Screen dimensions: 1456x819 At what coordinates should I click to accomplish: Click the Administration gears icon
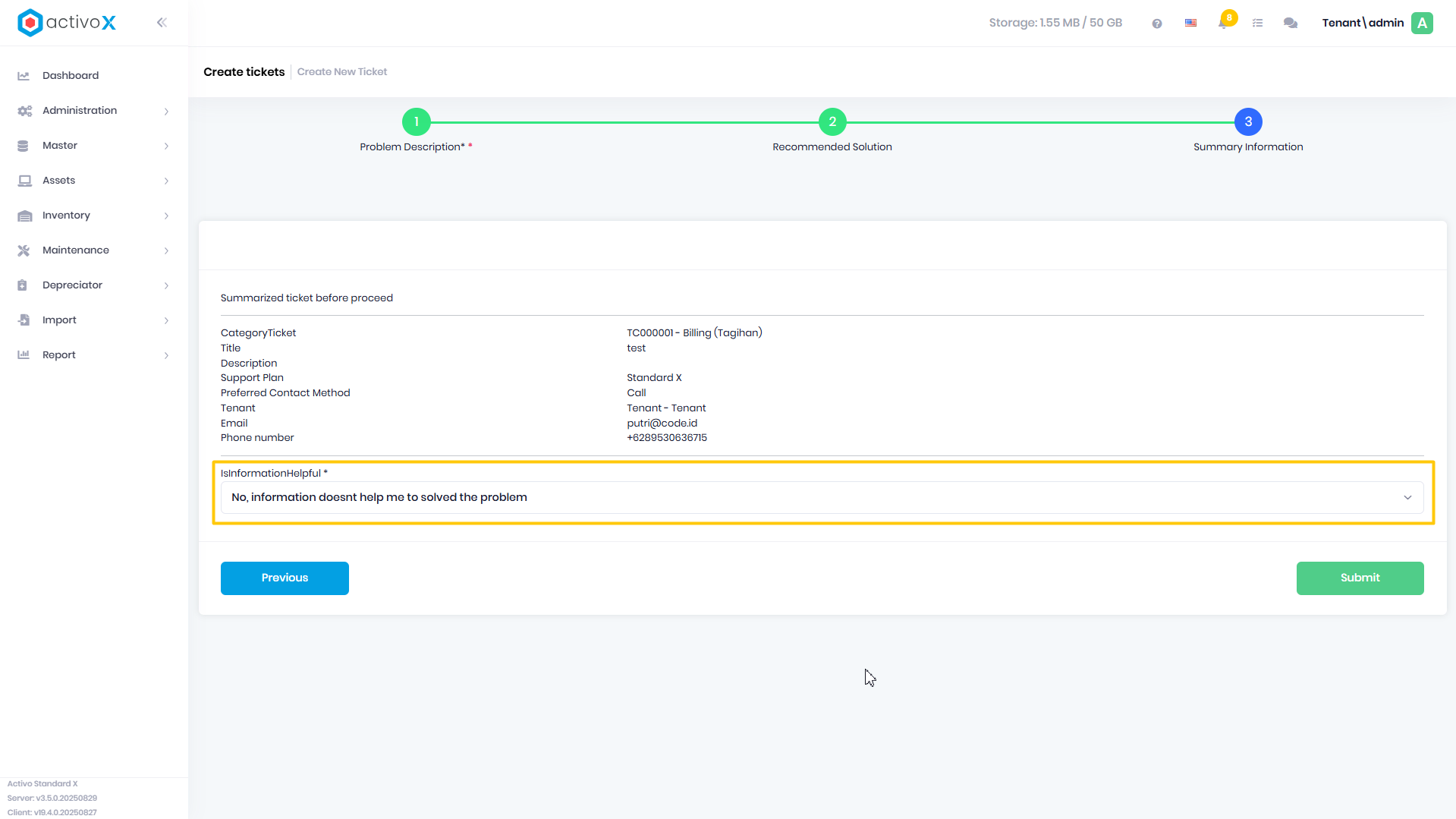click(x=24, y=111)
